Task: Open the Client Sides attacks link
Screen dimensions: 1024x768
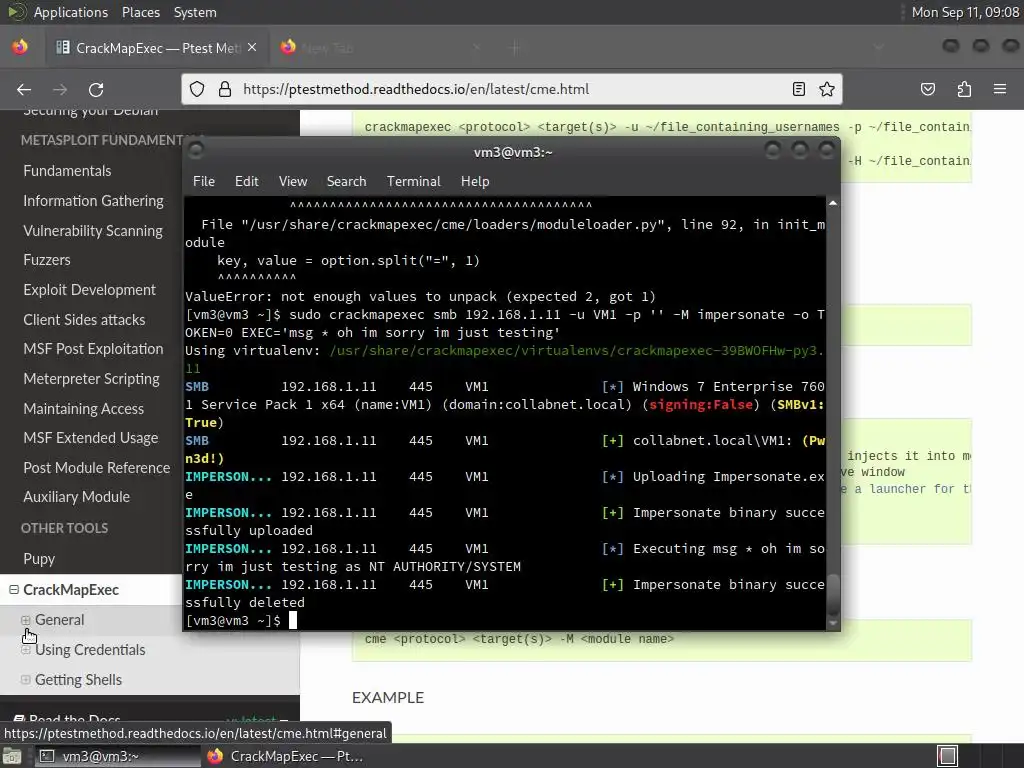Action: [84, 319]
